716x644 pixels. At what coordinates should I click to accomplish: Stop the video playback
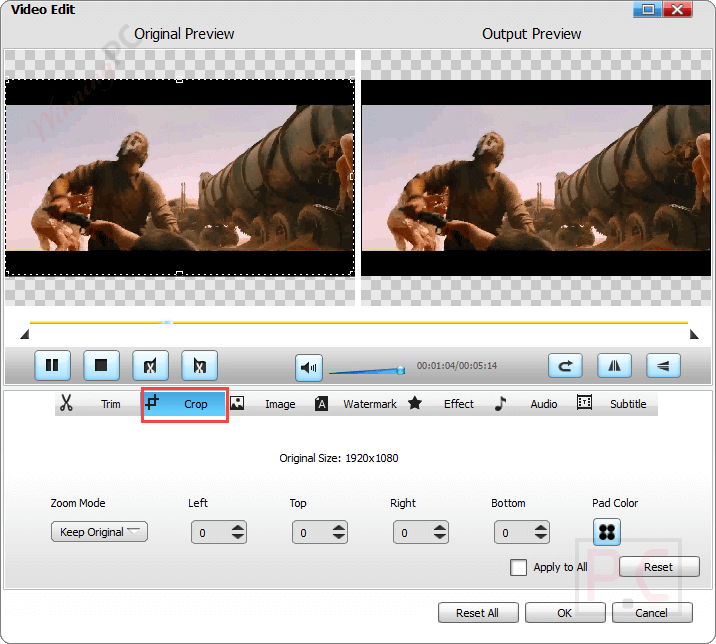101,365
